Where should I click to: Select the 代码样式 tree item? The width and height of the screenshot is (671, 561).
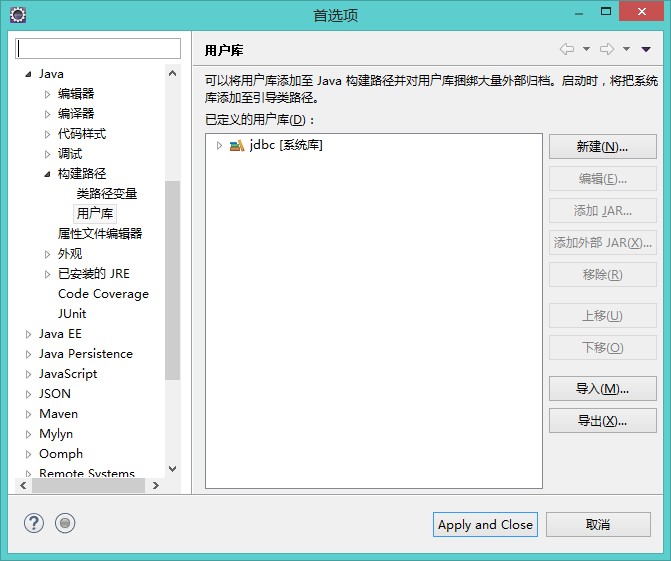[82, 134]
